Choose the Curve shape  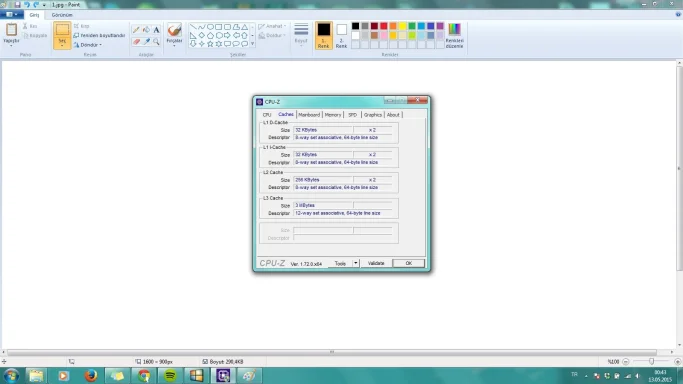(x=202, y=27)
